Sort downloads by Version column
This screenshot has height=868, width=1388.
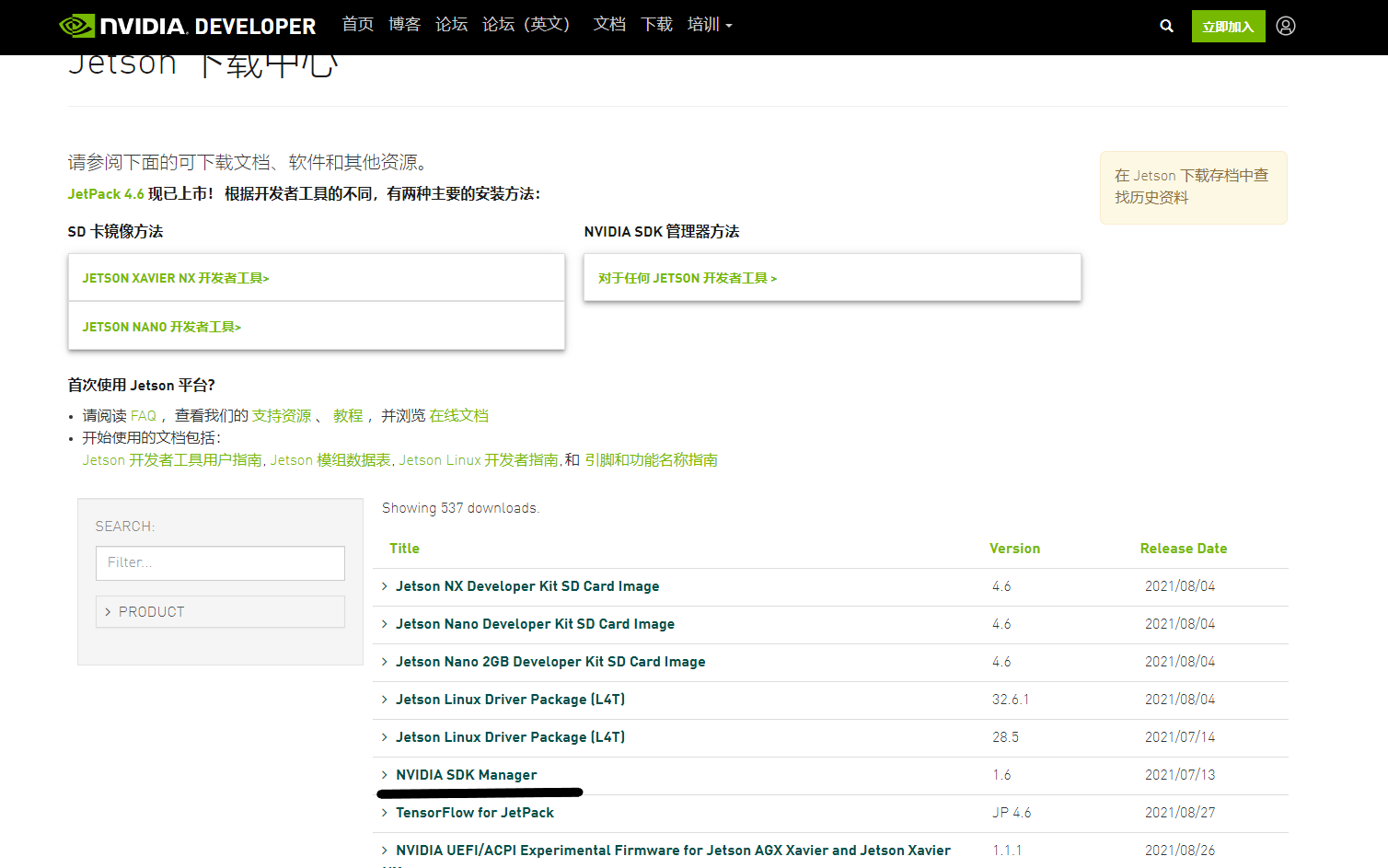coord(1014,549)
